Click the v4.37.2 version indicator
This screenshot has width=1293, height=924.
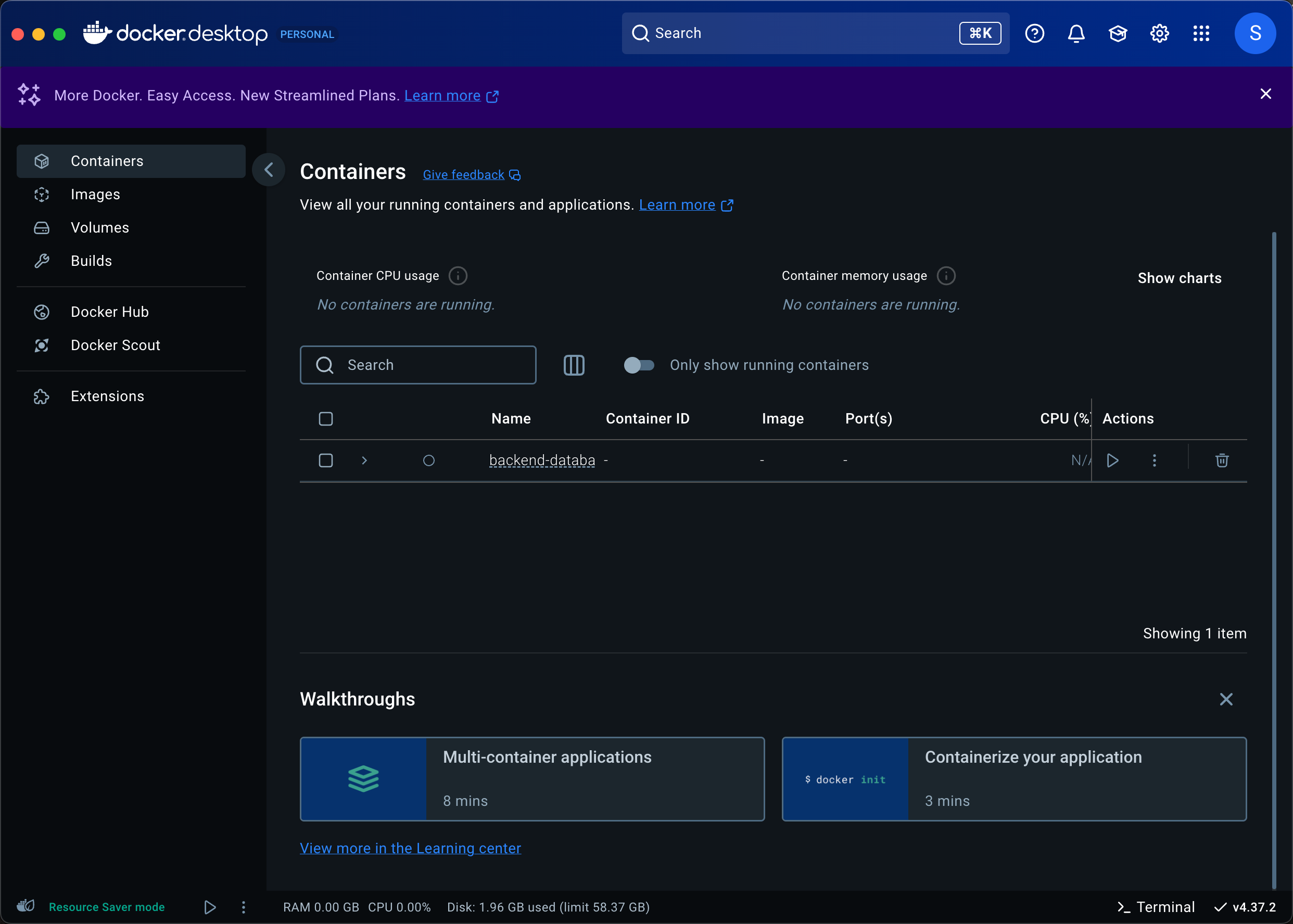(1245, 907)
